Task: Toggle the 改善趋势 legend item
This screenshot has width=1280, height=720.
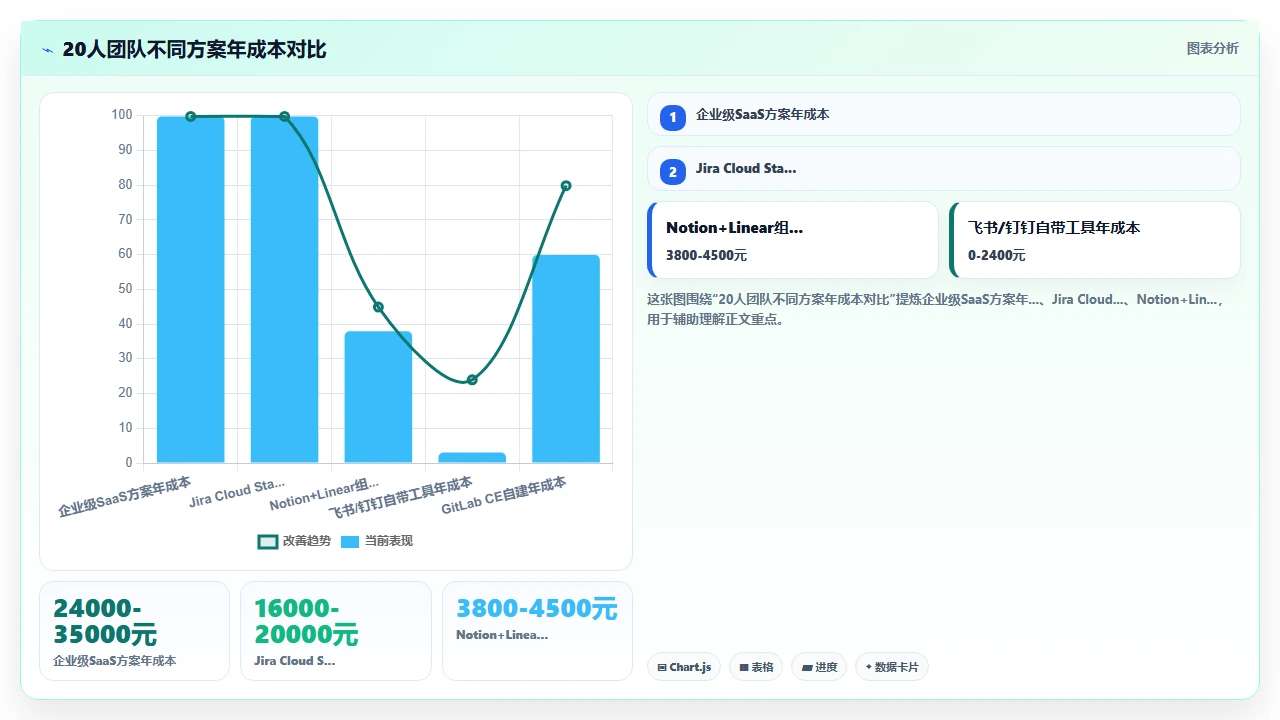Action: (294, 541)
